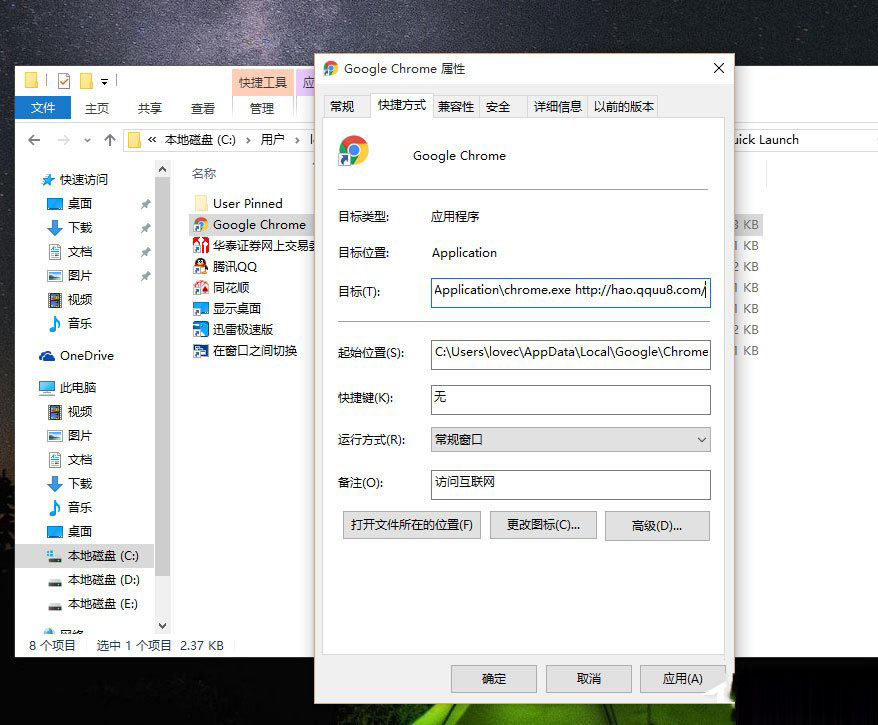Select 本地磁盘 (E:) in navigation pane

(92, 604)
